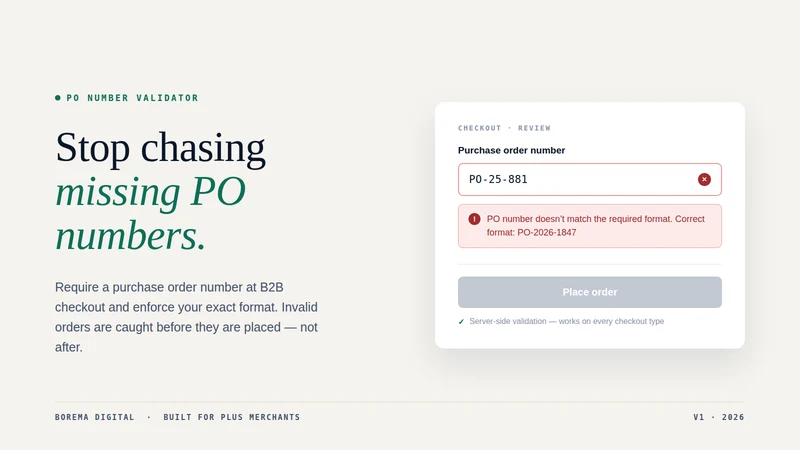Click Built for Plus Merchants footer text
The image size is (800, 450).
point(232,417)
